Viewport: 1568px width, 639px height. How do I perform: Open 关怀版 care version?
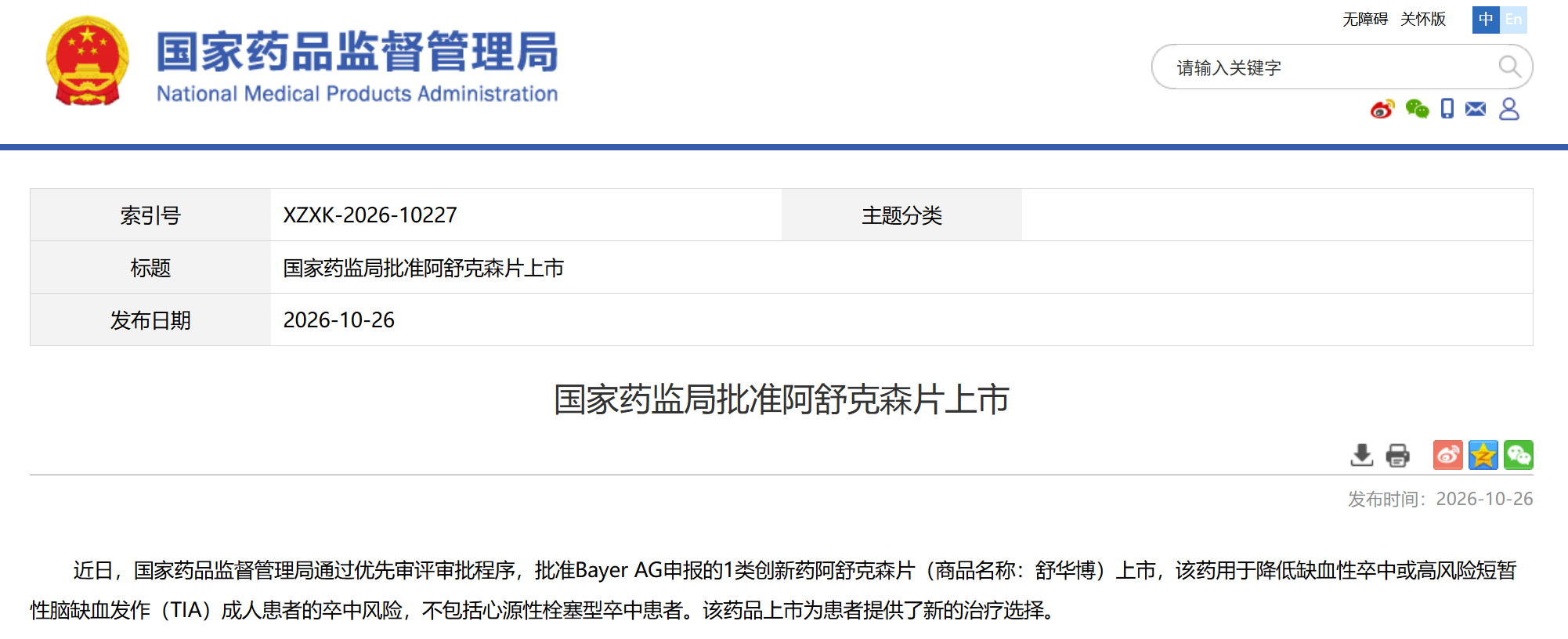1423,20
